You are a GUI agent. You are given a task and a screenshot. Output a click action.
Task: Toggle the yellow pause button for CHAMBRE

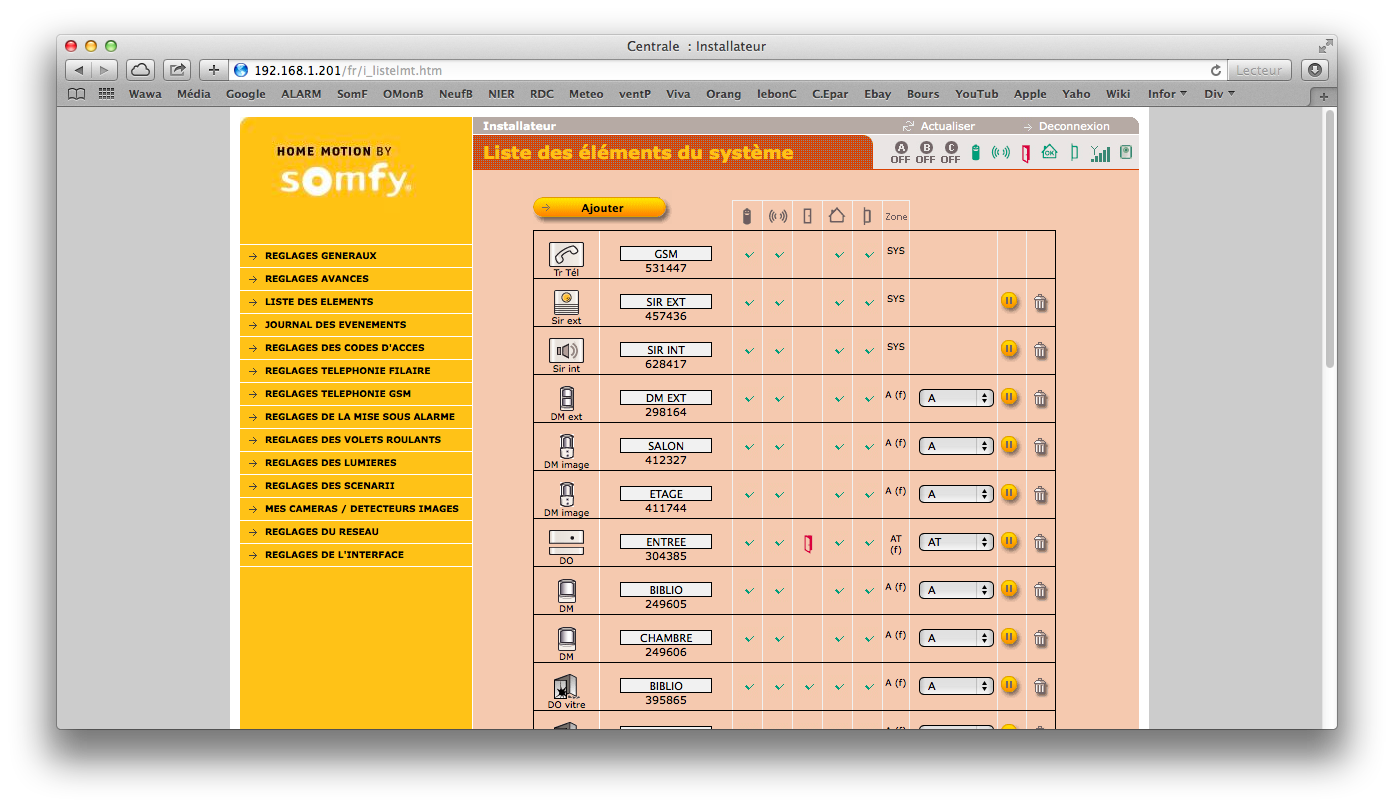tap(1009, 637)
